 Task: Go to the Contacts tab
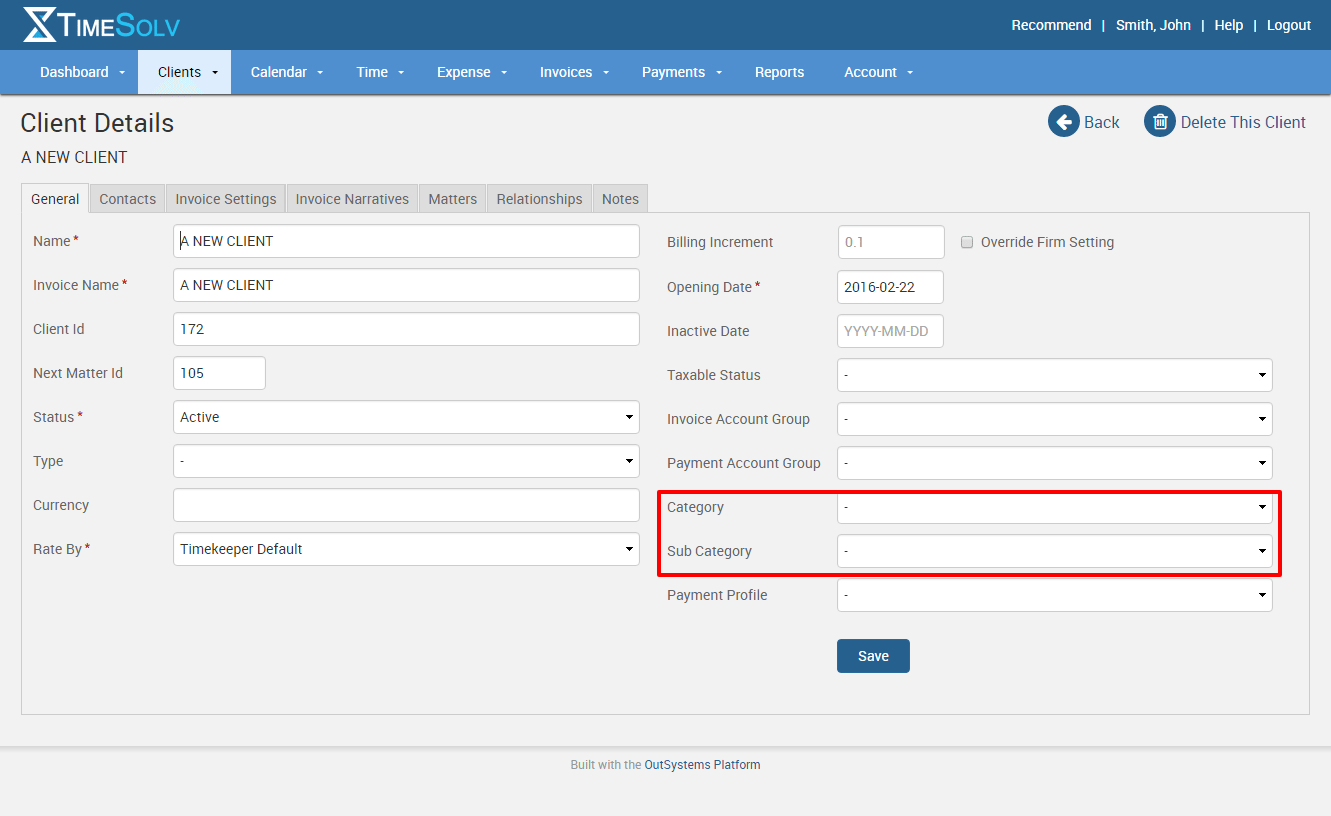tap(127, 199)
